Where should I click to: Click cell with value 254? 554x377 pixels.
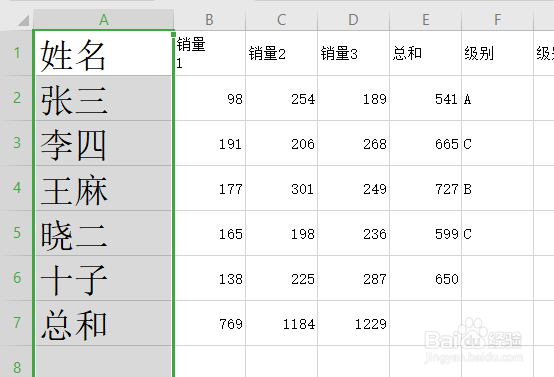[282, 98]
